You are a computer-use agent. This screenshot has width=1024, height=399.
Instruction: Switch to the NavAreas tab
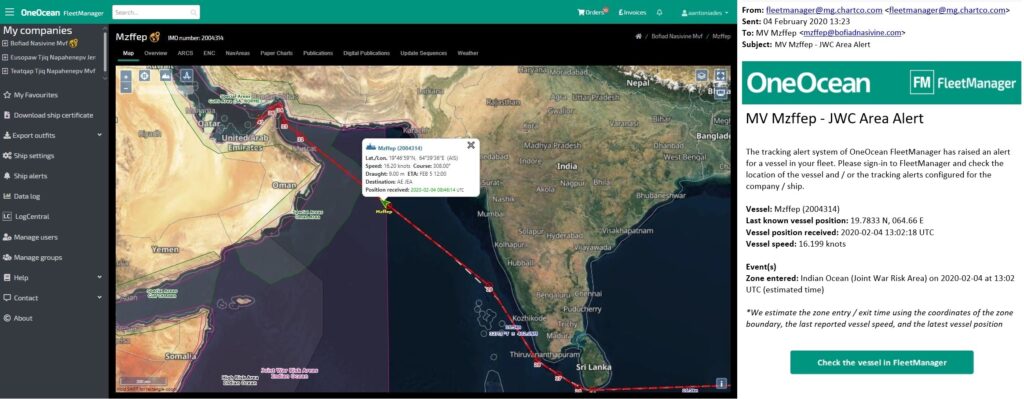coord(237,53)
